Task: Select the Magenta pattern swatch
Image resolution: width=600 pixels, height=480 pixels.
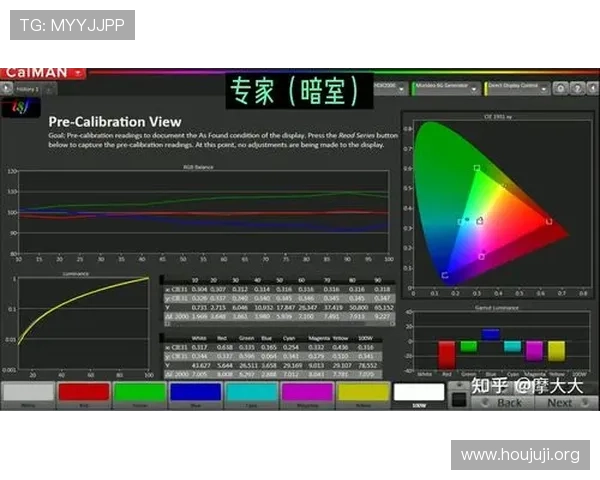Action: [307, 393]
